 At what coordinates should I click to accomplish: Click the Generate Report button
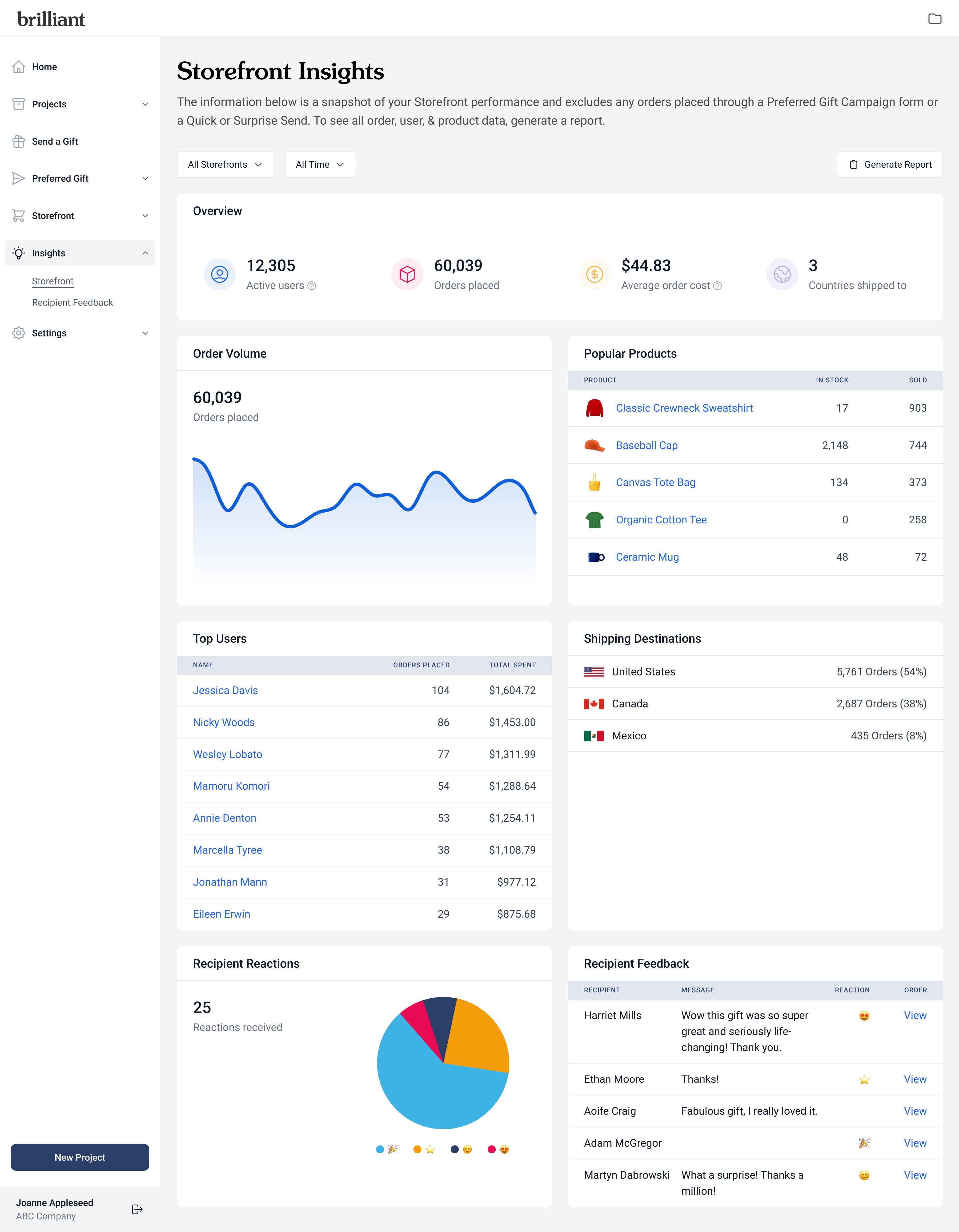[890, 165]
